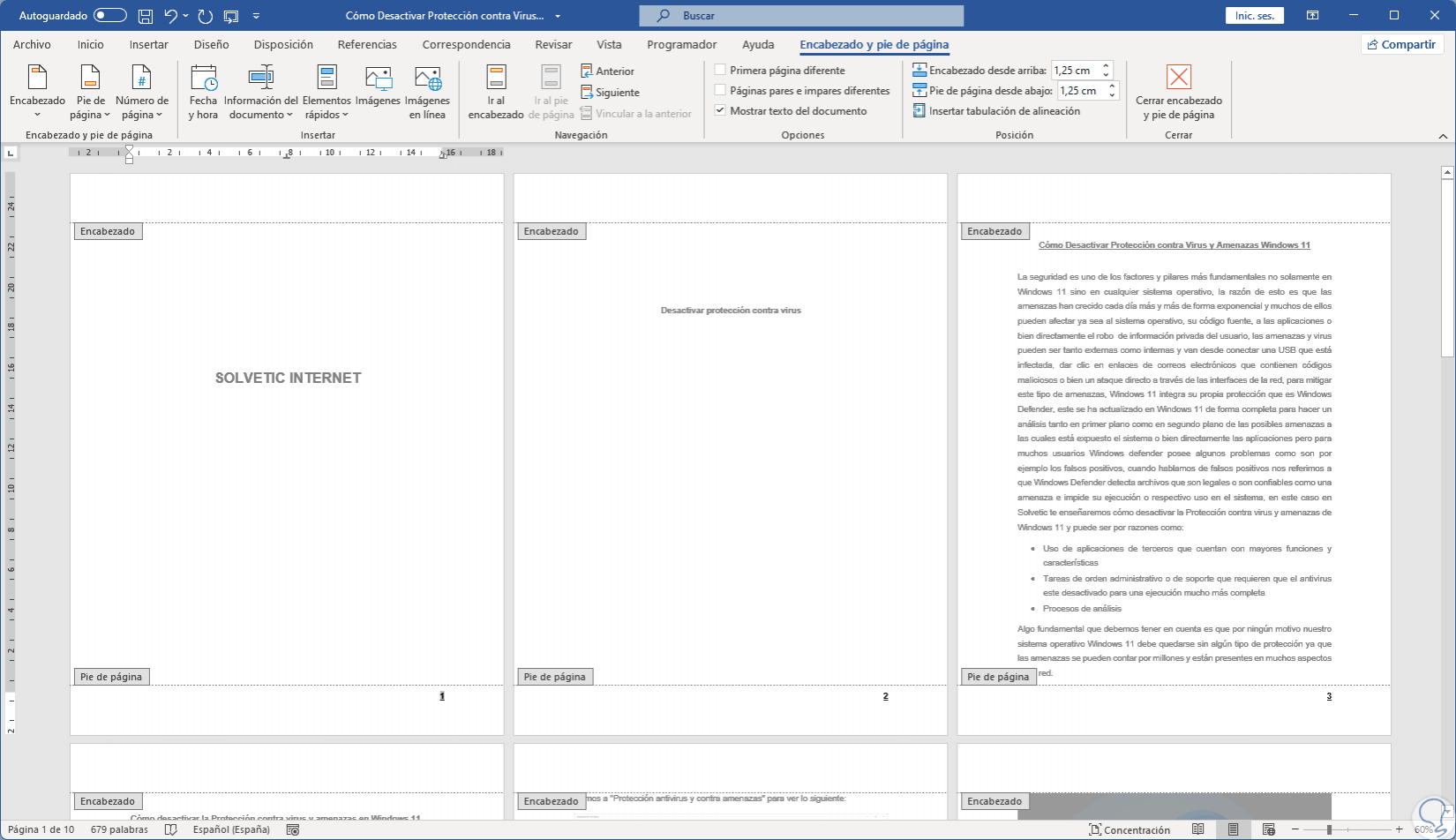Insert Fecha y hora into header
Screen dimensions: 1456x840
203,93
